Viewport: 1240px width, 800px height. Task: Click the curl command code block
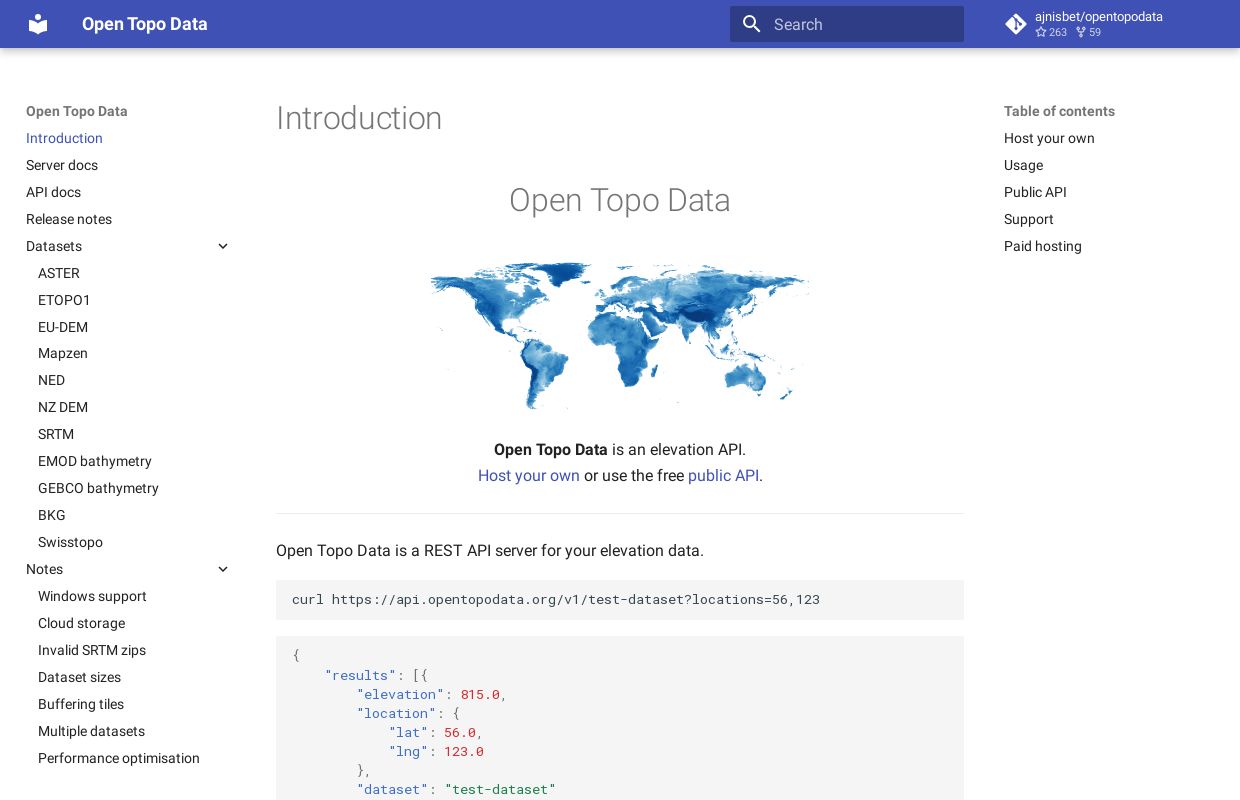pyautogui.click(x=620, y=600)
